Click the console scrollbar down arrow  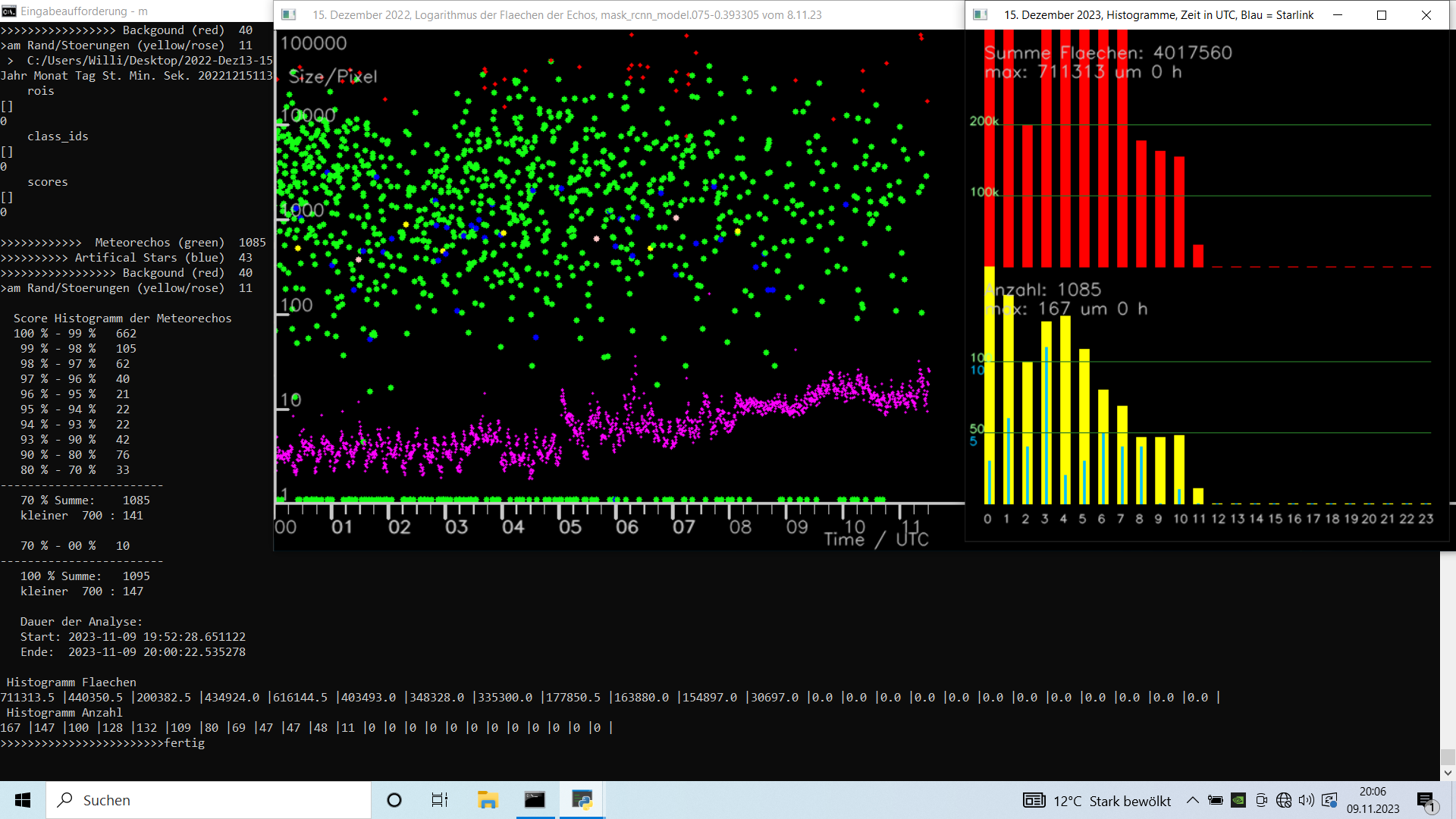pyautogui.click(x=1448, y=773)
